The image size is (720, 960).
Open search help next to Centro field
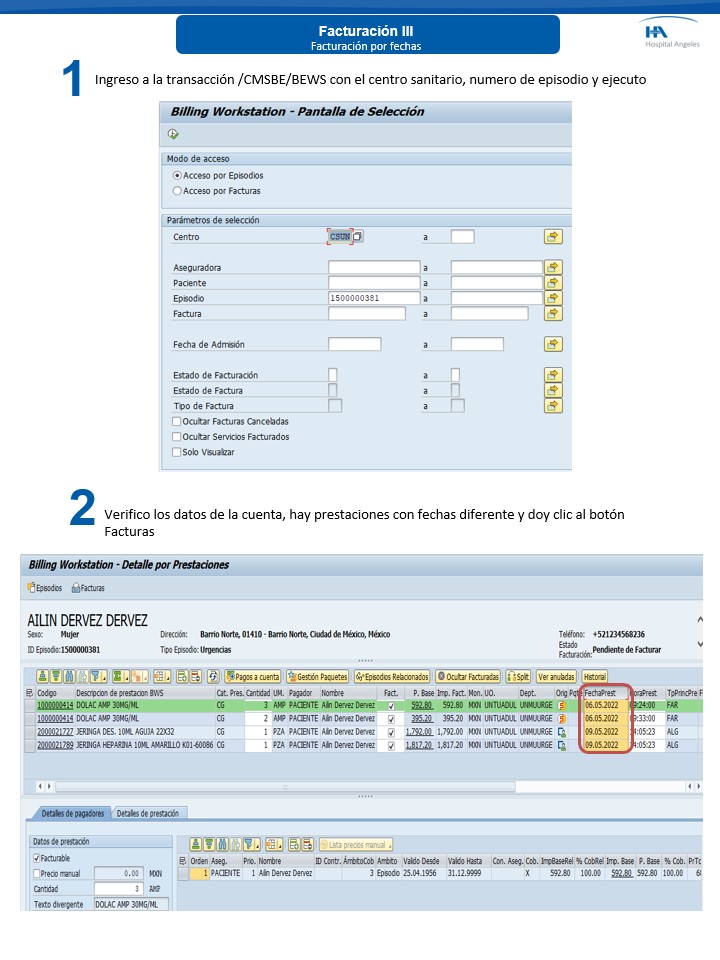click(359, 237)
